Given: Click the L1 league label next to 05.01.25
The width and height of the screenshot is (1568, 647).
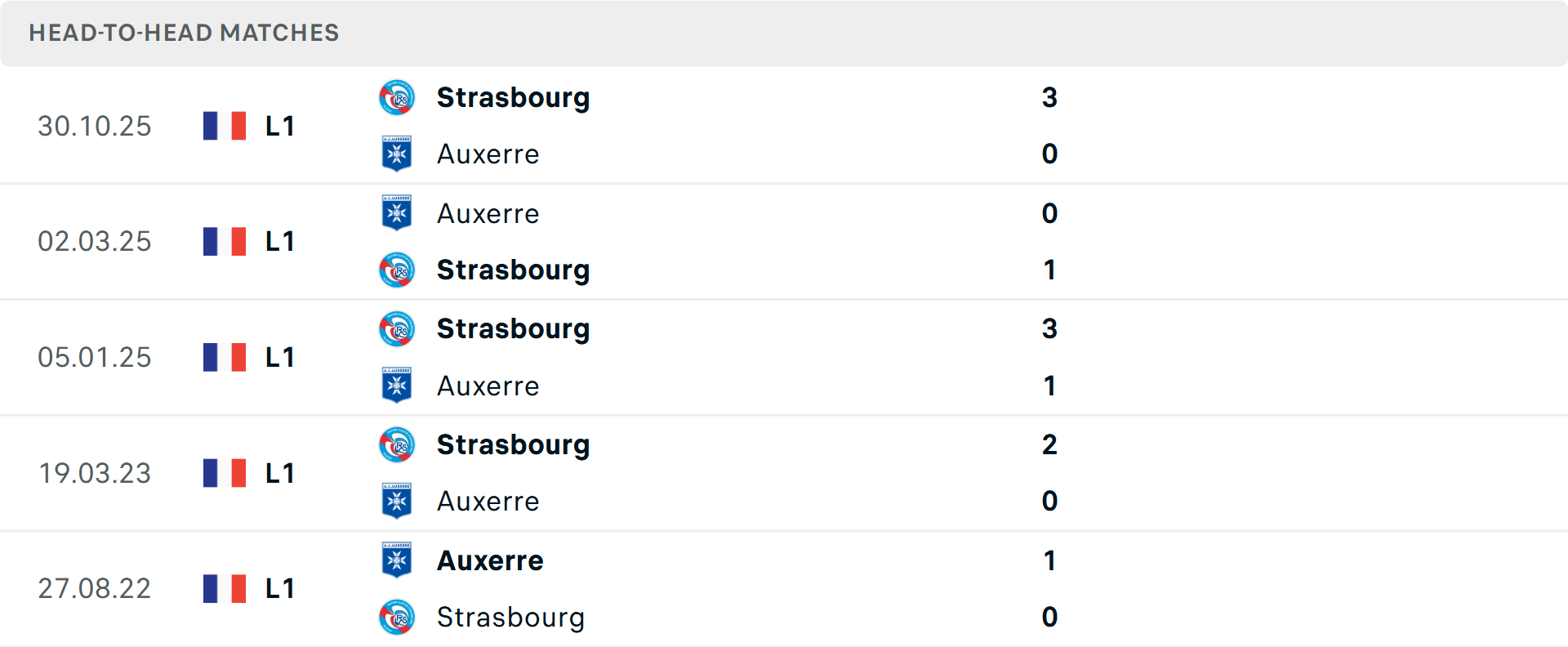Looking at the screenshot, I should coord(278,357).
